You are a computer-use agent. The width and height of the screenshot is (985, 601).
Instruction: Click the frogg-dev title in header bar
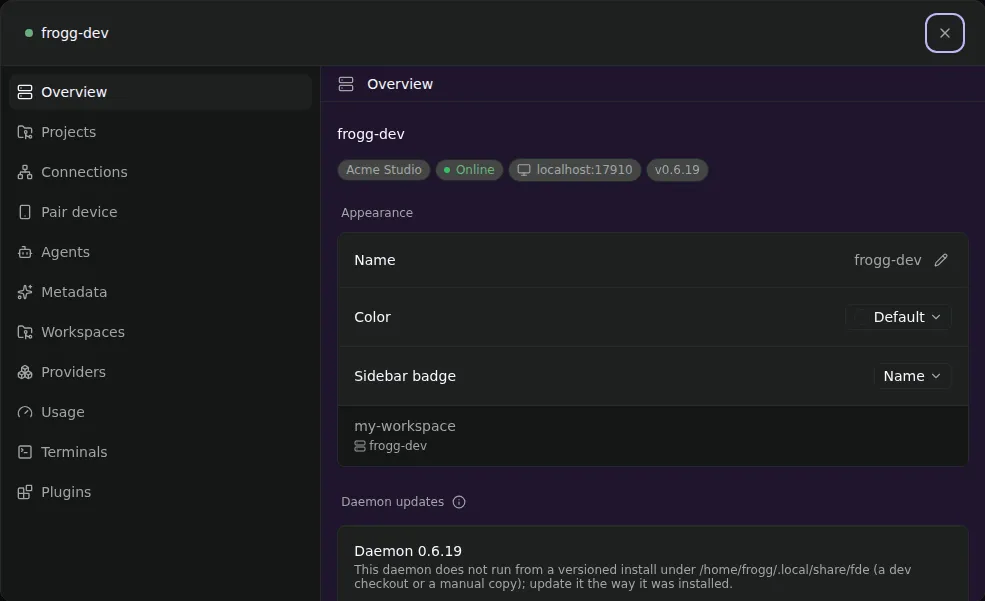(75, 33)
